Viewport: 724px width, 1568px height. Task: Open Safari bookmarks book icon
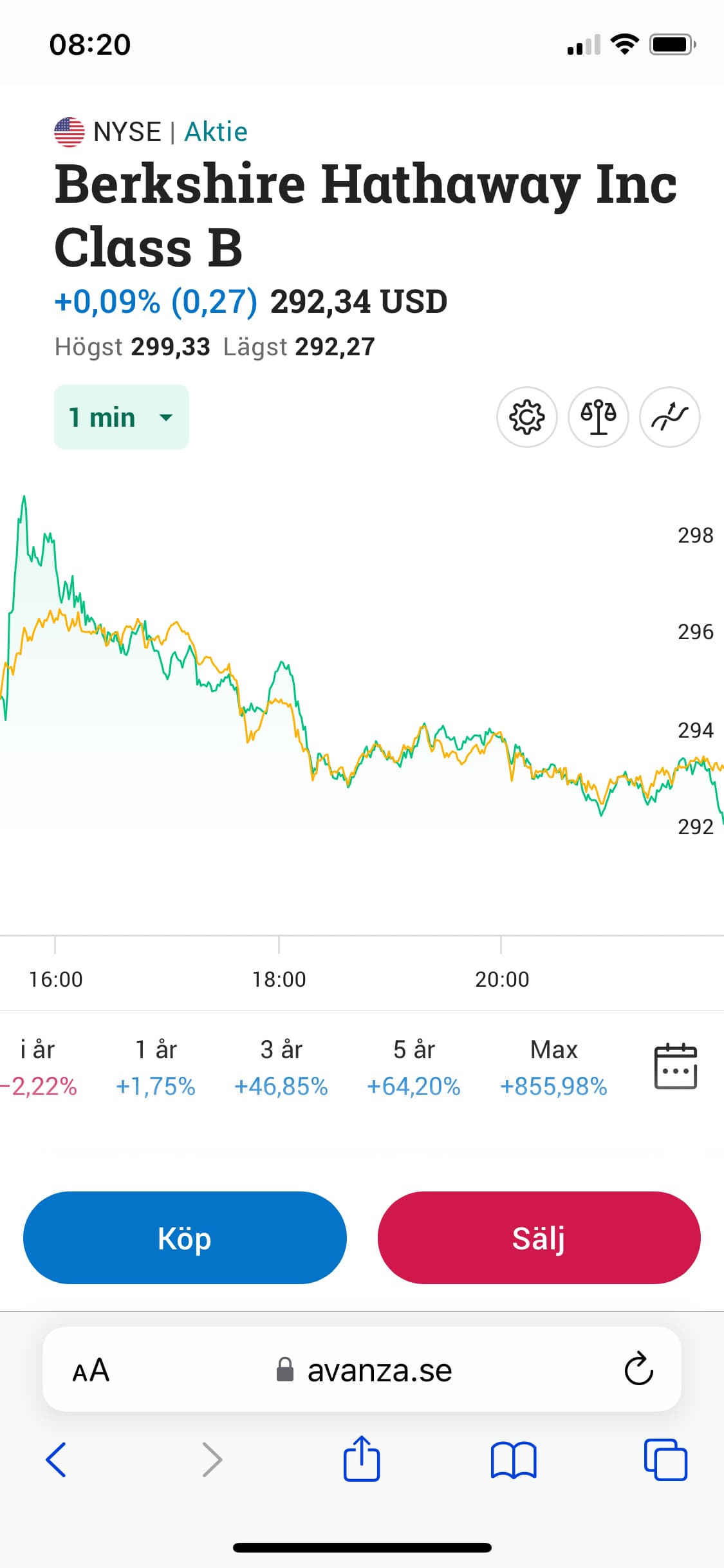click(x=513, y=1460)
